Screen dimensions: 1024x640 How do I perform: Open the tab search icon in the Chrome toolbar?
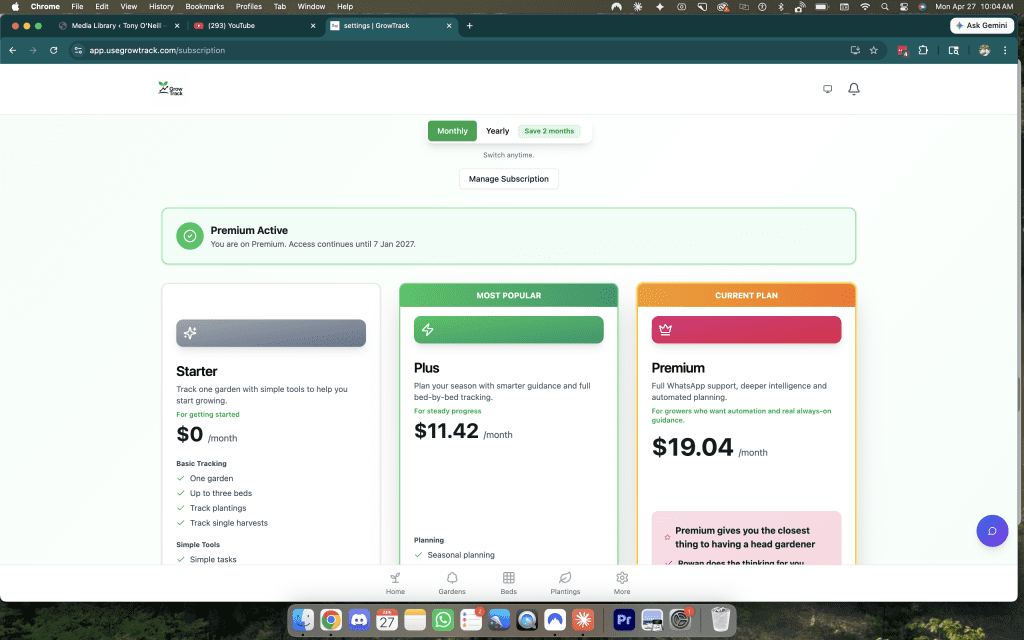[953, 50]
